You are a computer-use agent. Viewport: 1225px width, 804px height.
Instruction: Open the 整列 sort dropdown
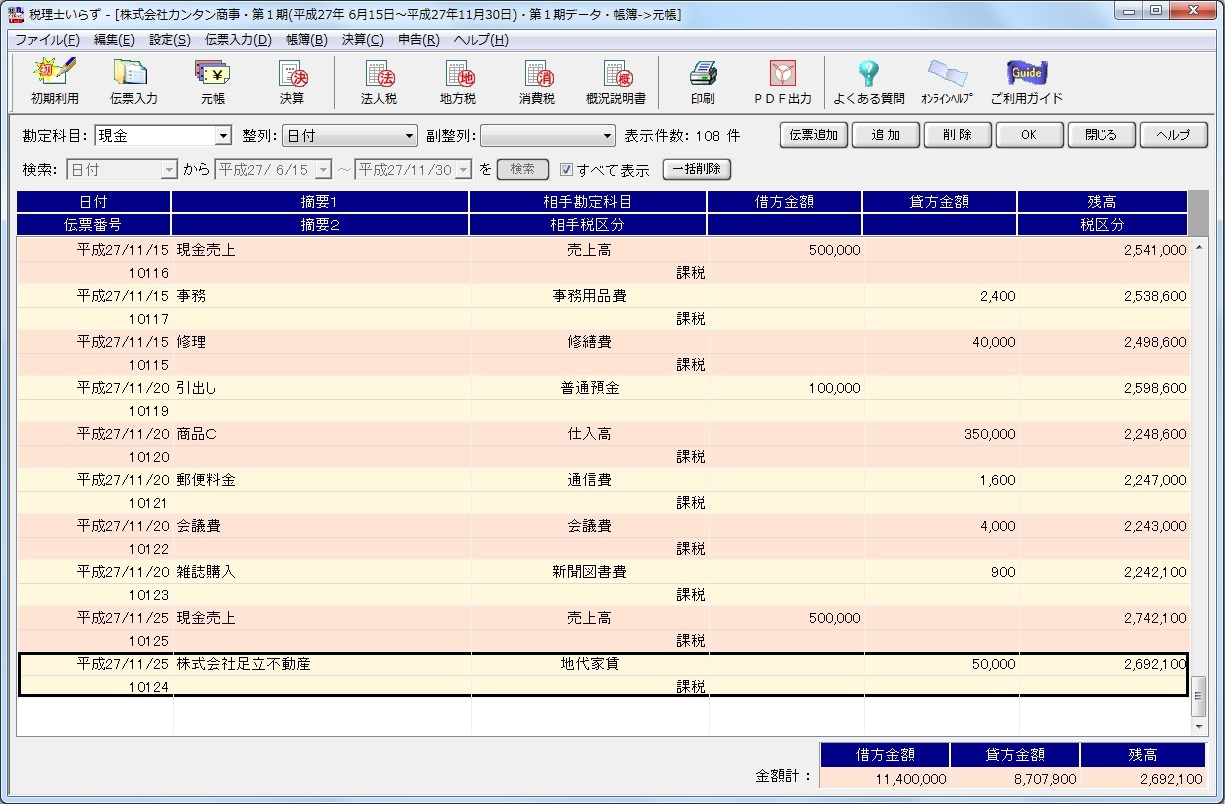click(x=409, y=136)
